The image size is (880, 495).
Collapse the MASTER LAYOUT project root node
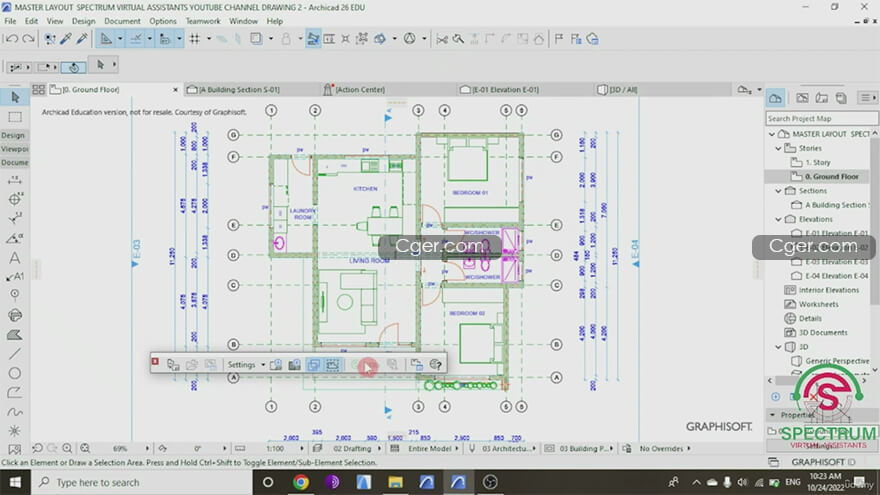point(772,134)
